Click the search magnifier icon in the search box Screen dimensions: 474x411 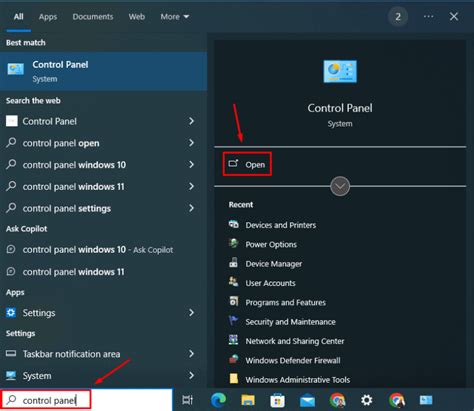pos(11,400)
